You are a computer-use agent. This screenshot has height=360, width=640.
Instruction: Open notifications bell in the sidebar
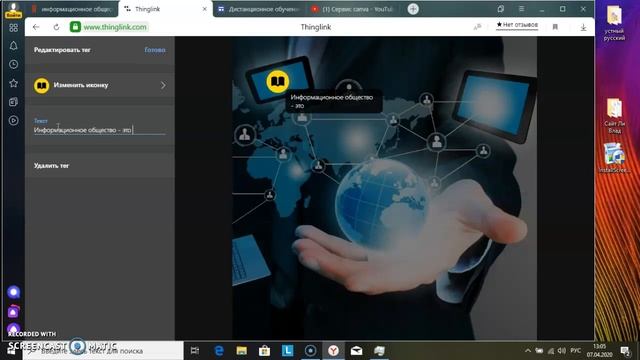point(13,46)
